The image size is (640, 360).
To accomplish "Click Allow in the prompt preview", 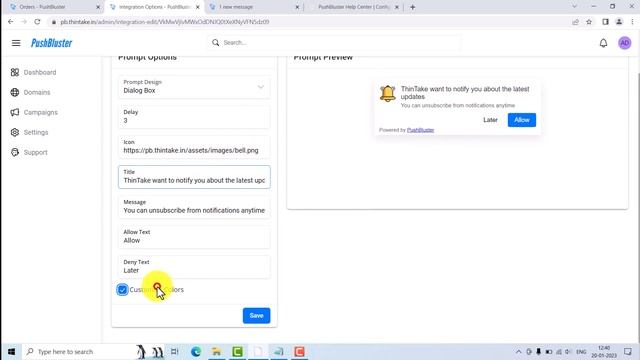I will point(522,120).
